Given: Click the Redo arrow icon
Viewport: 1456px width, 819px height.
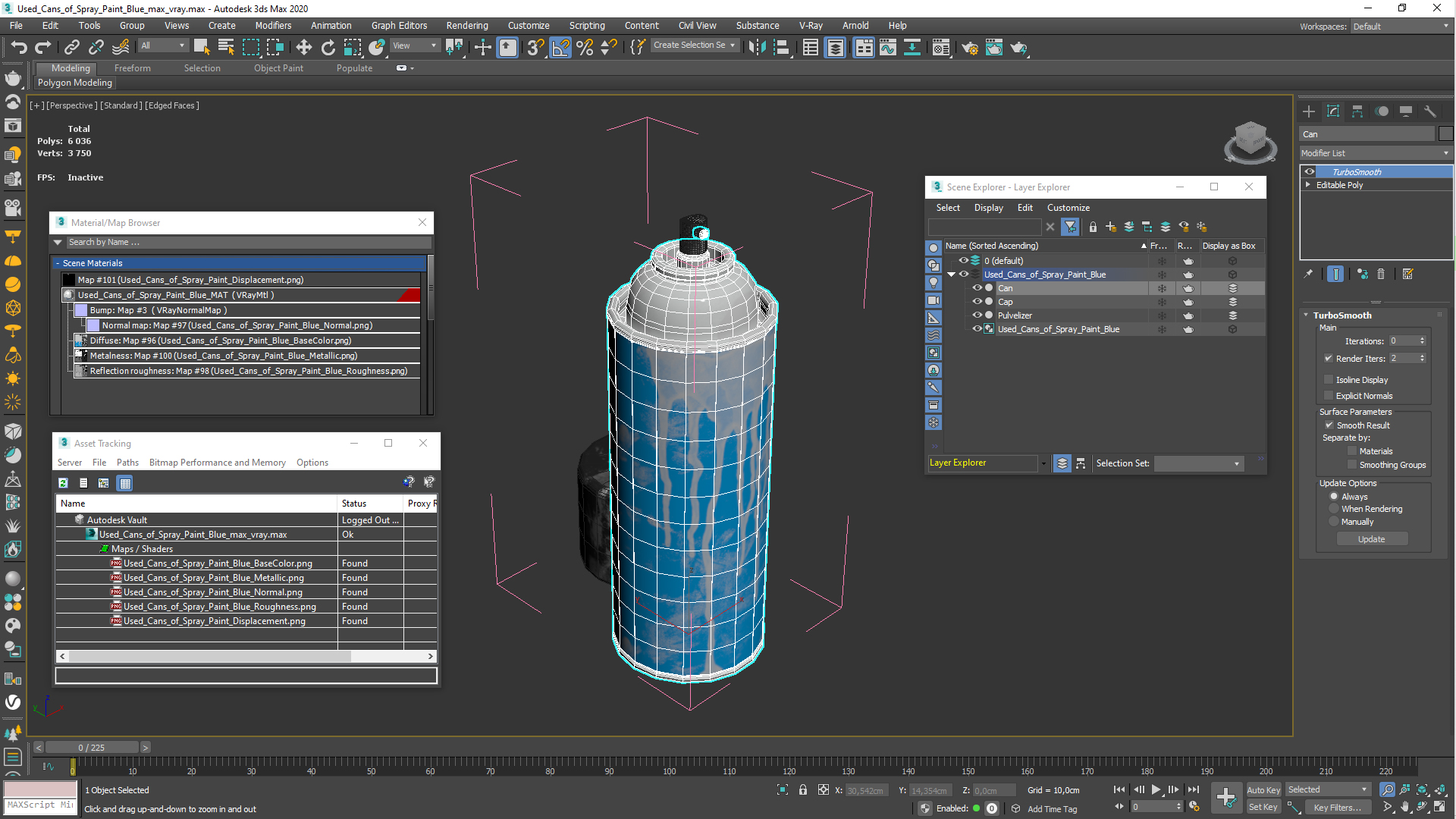Looking at the screenshot, I should (43, 48).
